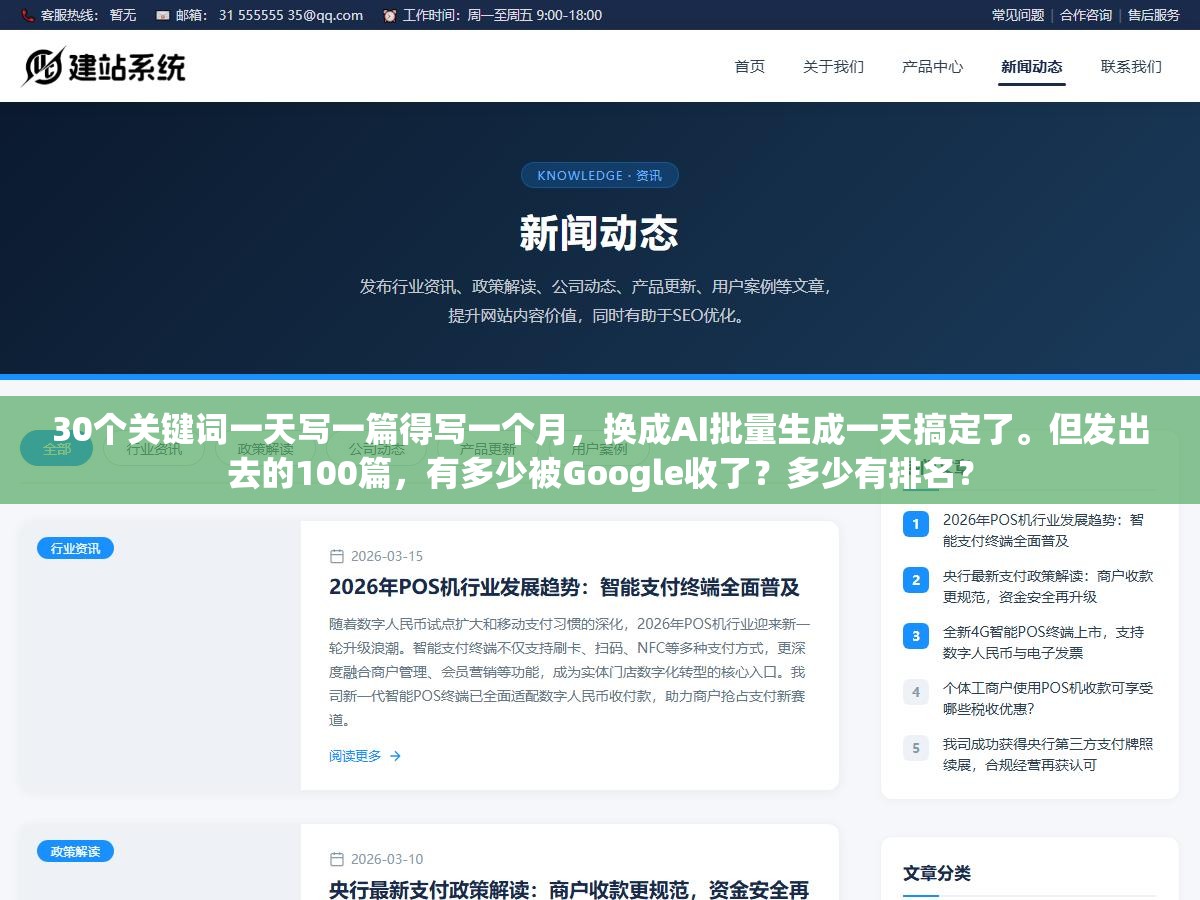Click the calendar icon beside 2026-03-10
1200x900 pixels.
337,858
